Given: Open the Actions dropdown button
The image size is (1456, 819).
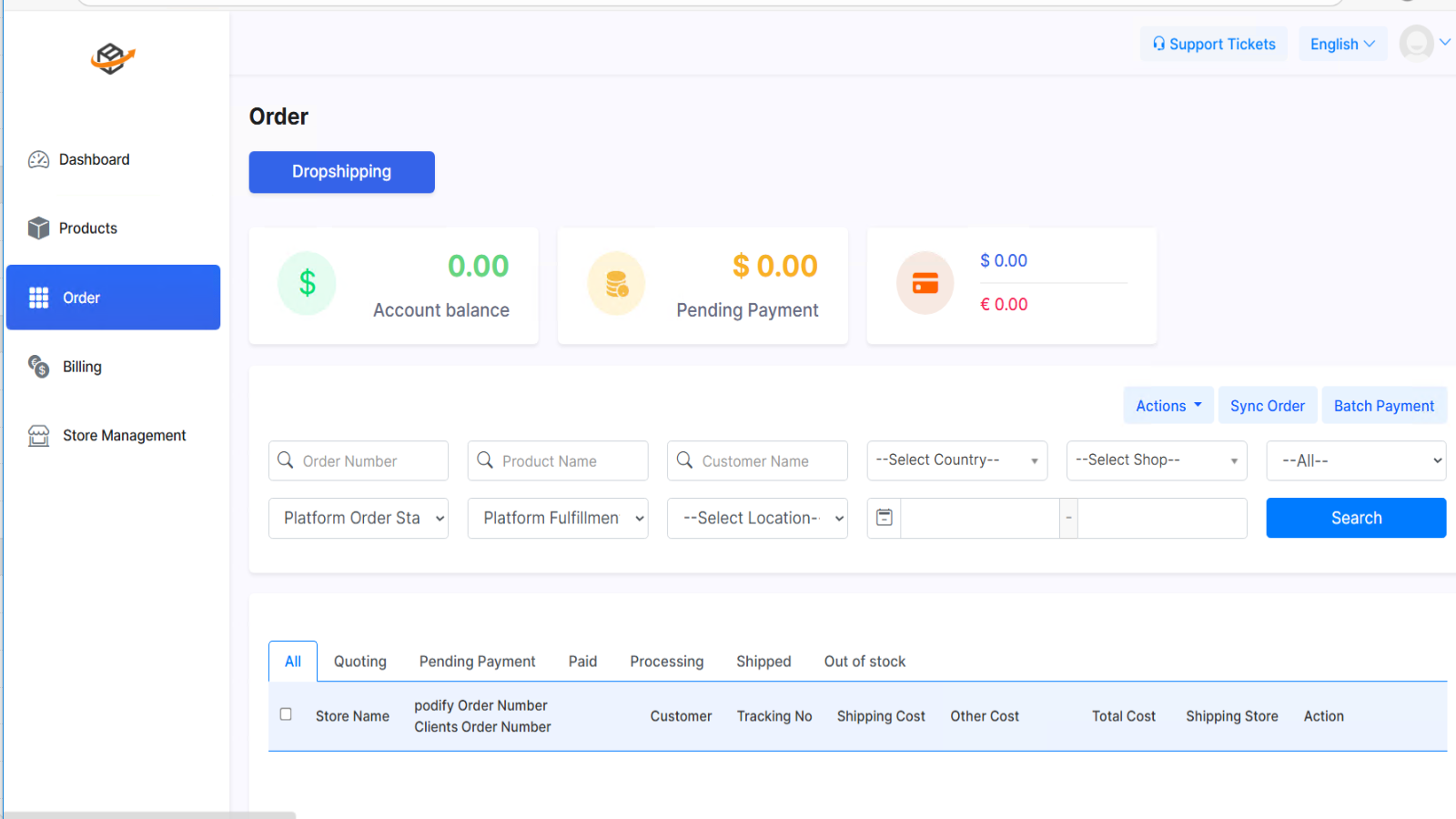Looking at the screenshot, I should (1168, 406).
